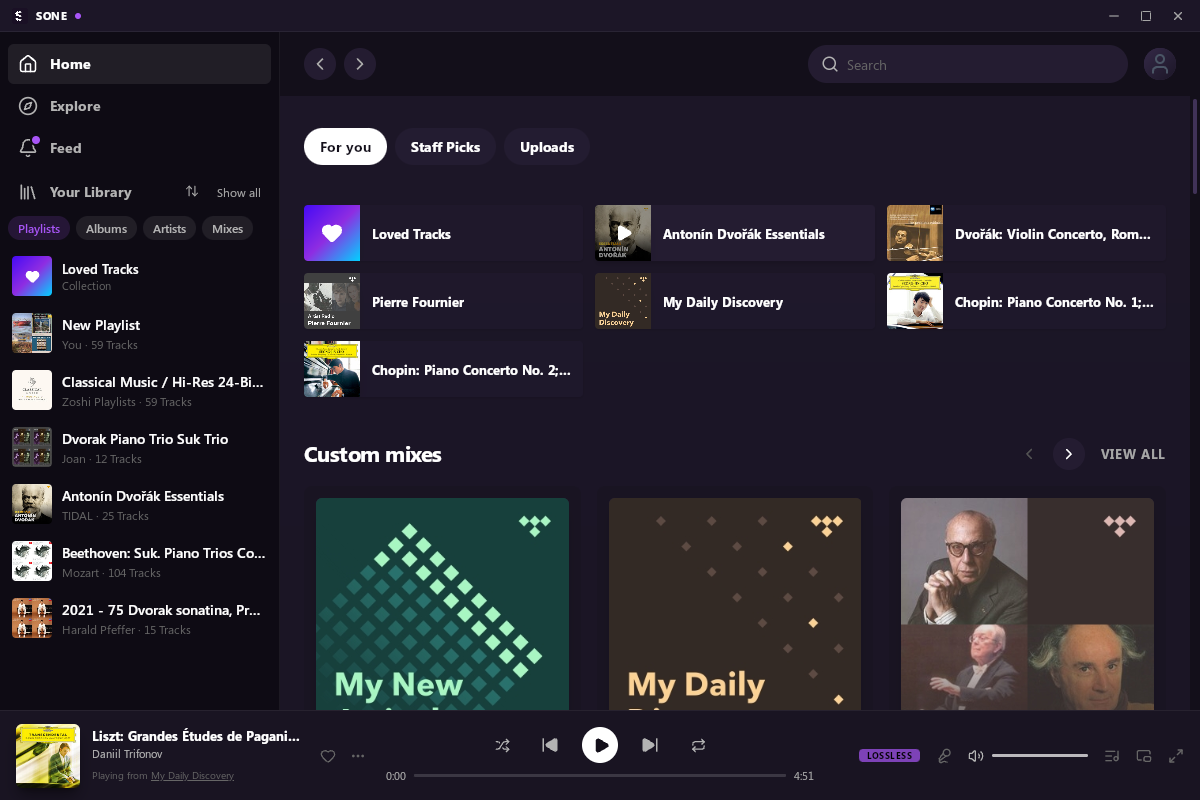Toggle shuffle playback
The width and height of the screenshot is (1200, 800).
[x=503, y=745]
